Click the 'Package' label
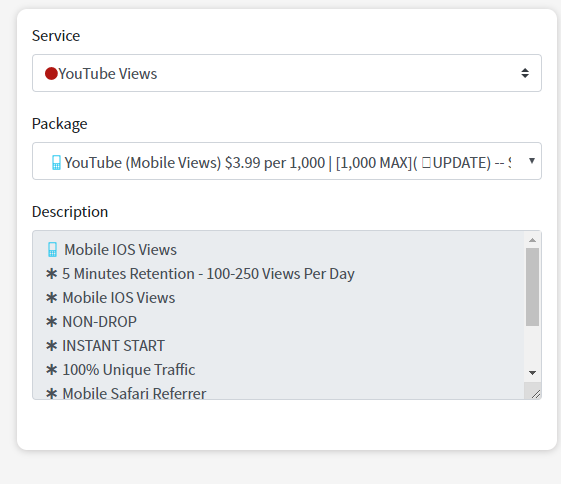The image size is (561, 484). (x=59, y=124)
